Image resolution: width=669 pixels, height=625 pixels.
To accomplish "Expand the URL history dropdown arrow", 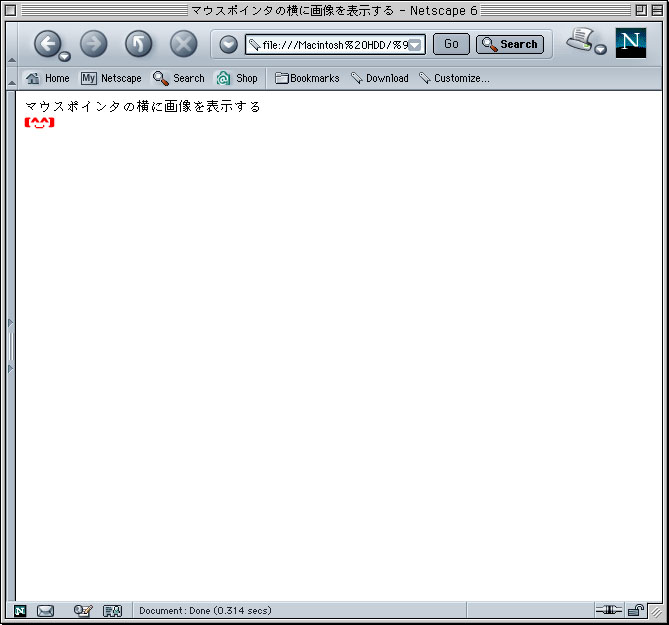I will coord(415,45).
